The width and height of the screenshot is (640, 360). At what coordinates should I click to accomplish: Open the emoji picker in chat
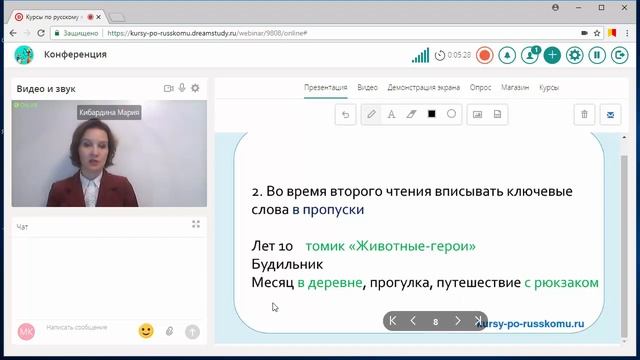(x=146, y=331)
